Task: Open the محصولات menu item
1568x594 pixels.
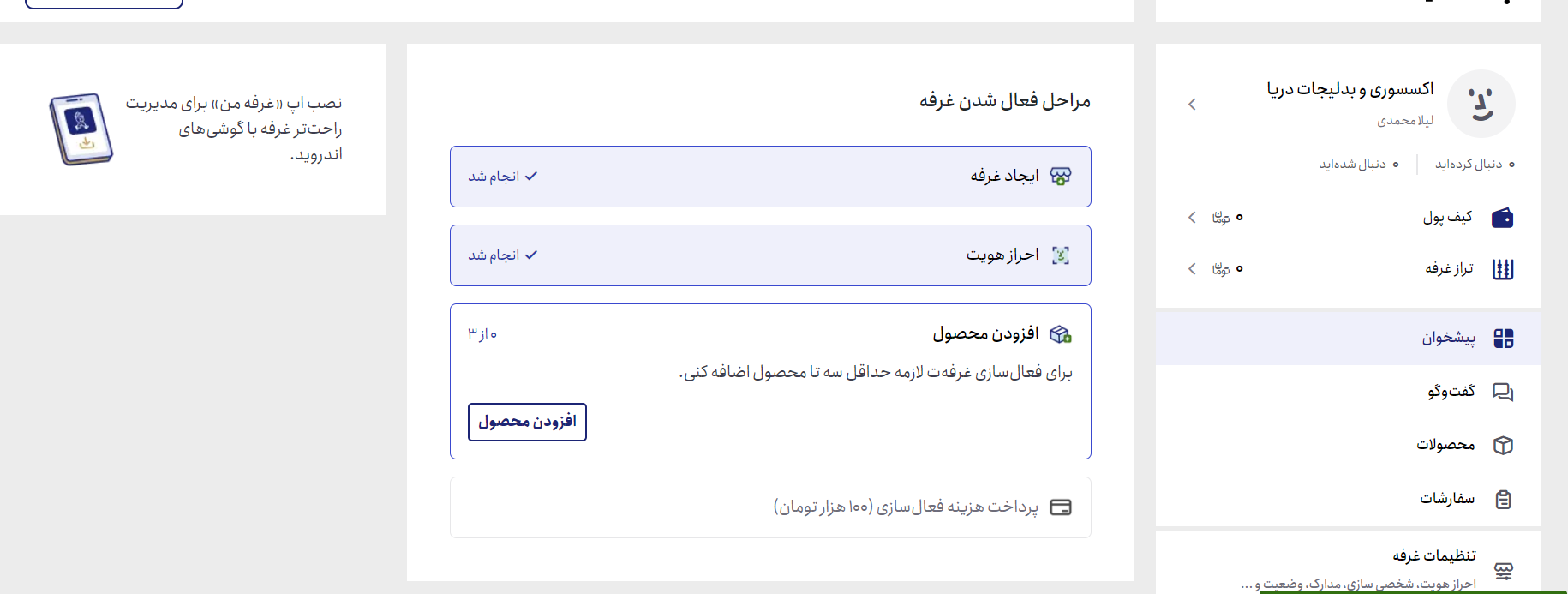Action: click(x=1445, y=445)
